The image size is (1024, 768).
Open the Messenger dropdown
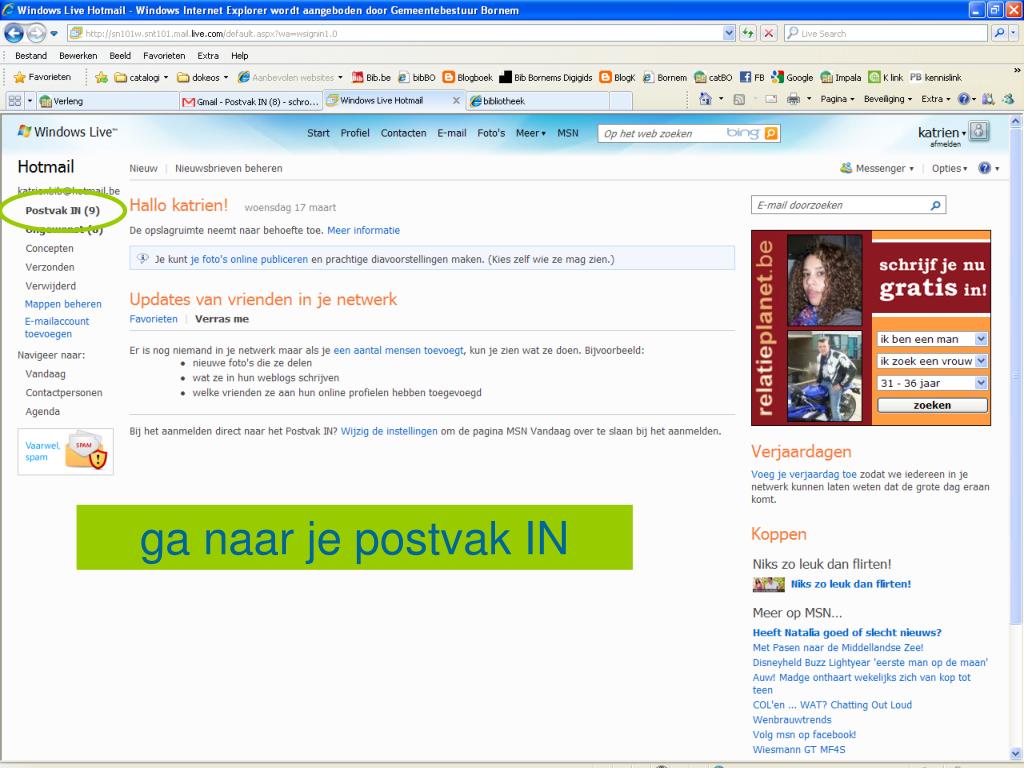[877, 168]
